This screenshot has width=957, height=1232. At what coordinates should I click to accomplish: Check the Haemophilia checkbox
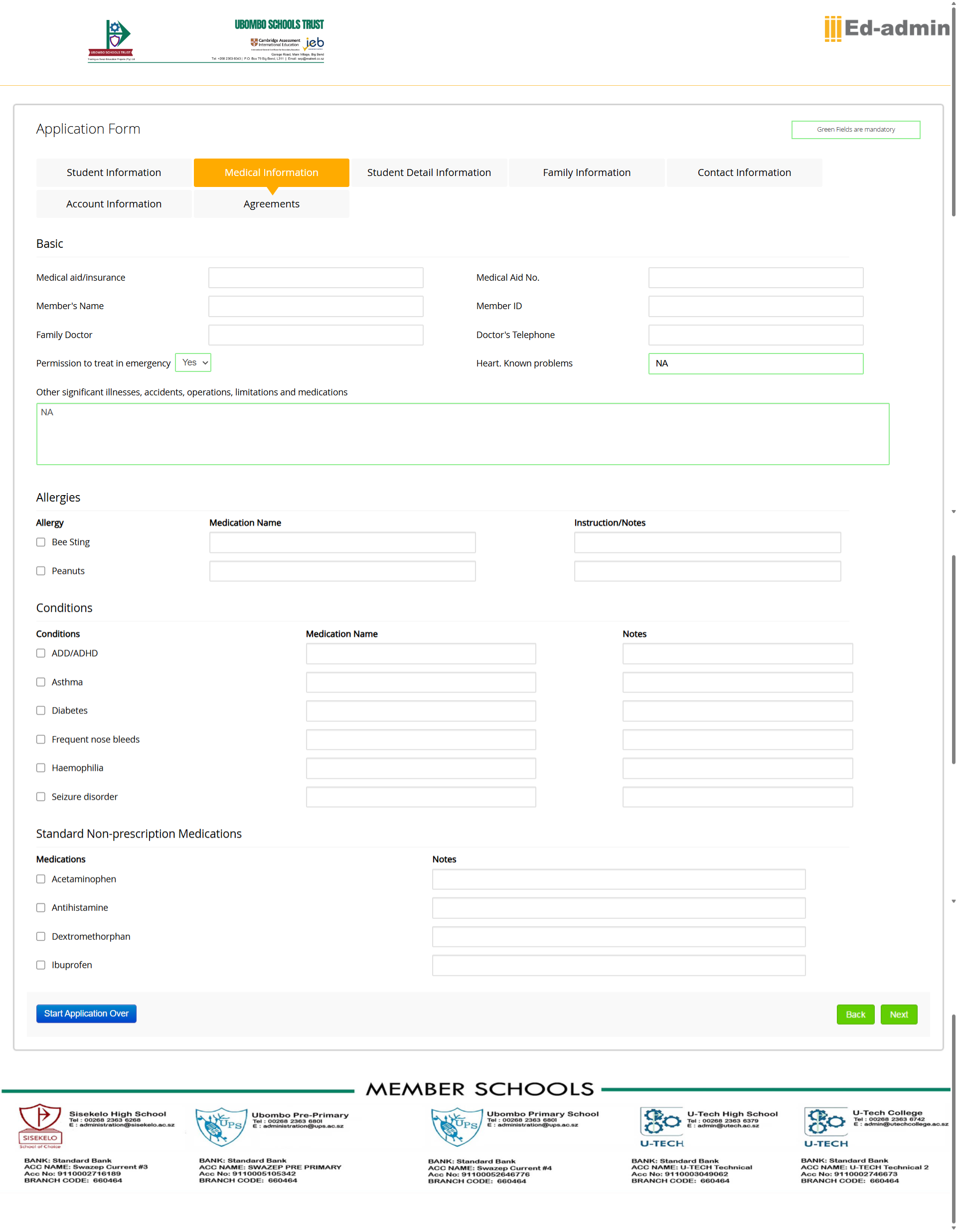(x=40, y=768)
